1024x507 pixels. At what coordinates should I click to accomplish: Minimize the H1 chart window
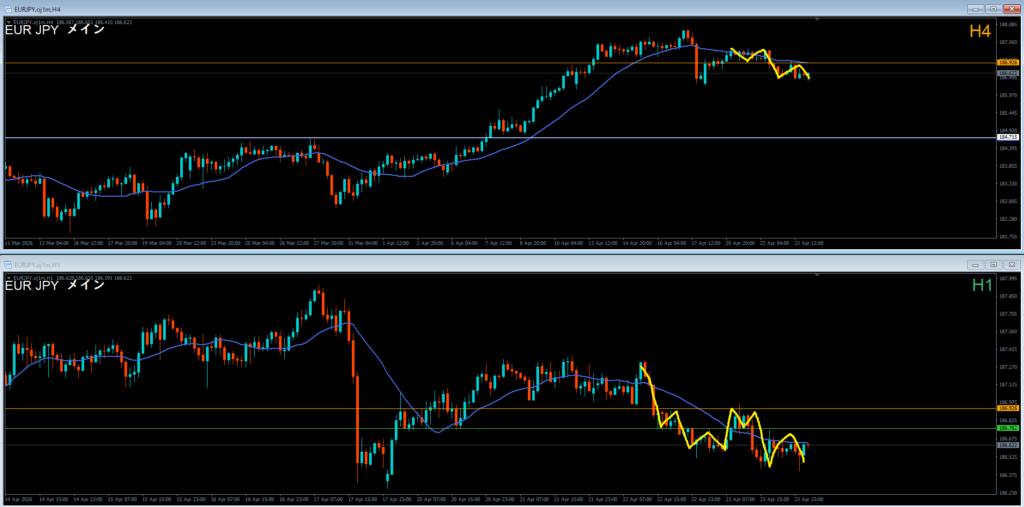coord(976,264)
